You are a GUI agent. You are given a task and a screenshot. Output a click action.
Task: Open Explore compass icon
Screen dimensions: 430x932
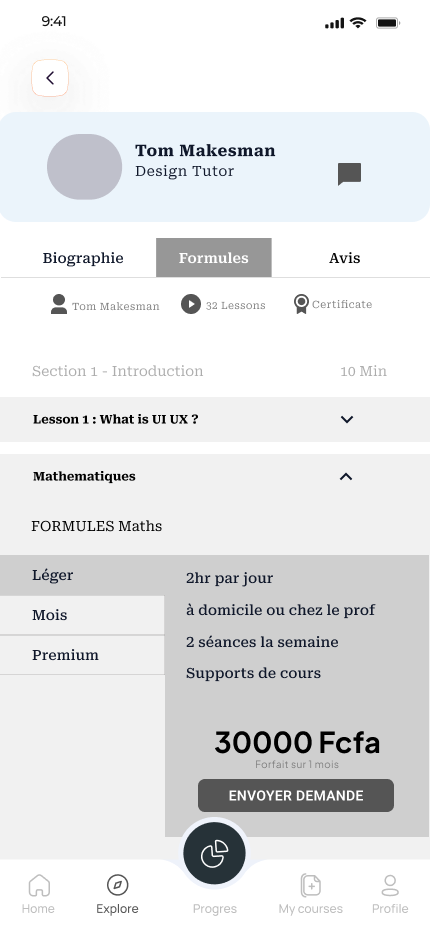click(117, 885)
